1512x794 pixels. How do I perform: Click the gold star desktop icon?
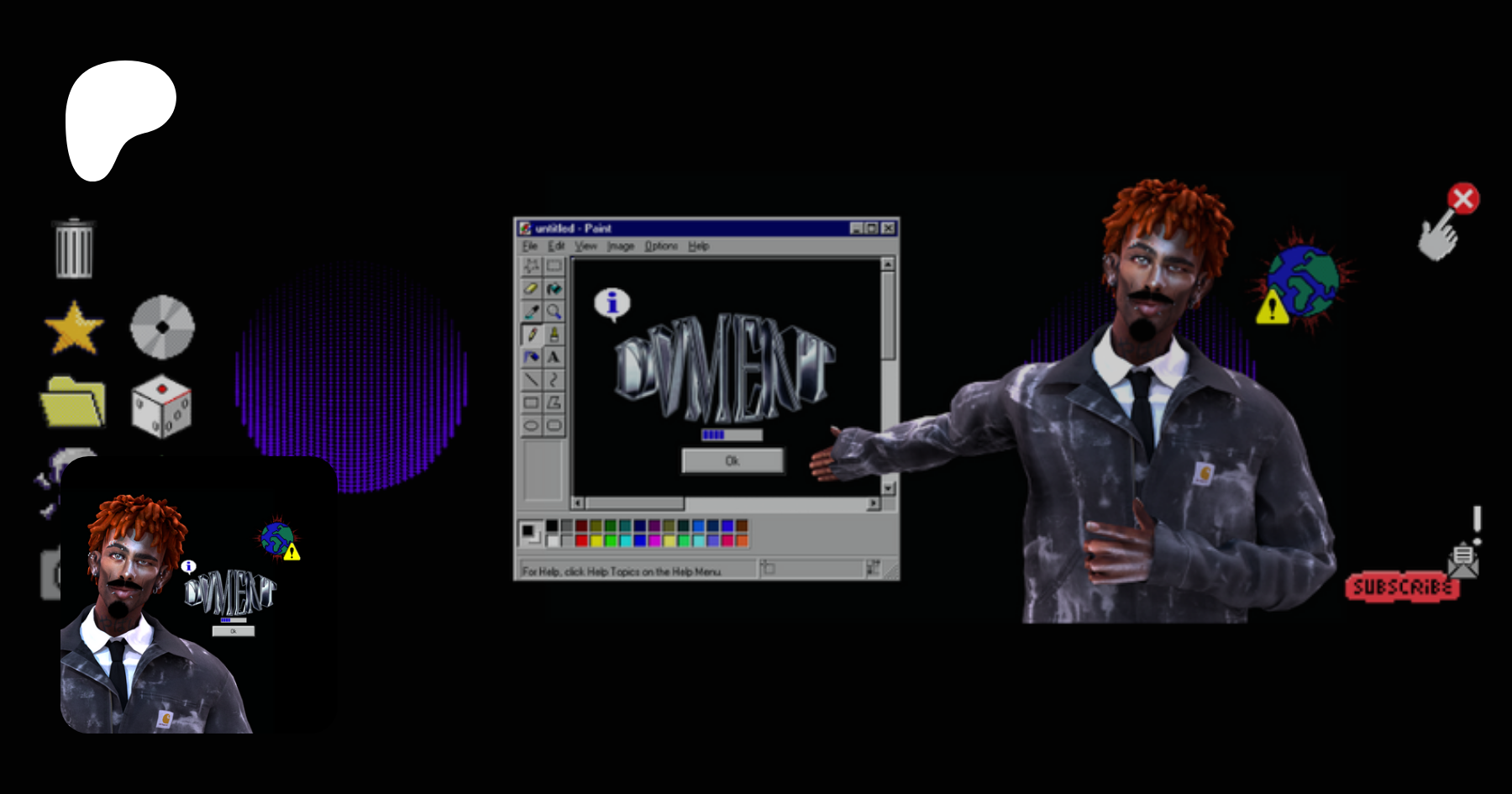point(74,328)
